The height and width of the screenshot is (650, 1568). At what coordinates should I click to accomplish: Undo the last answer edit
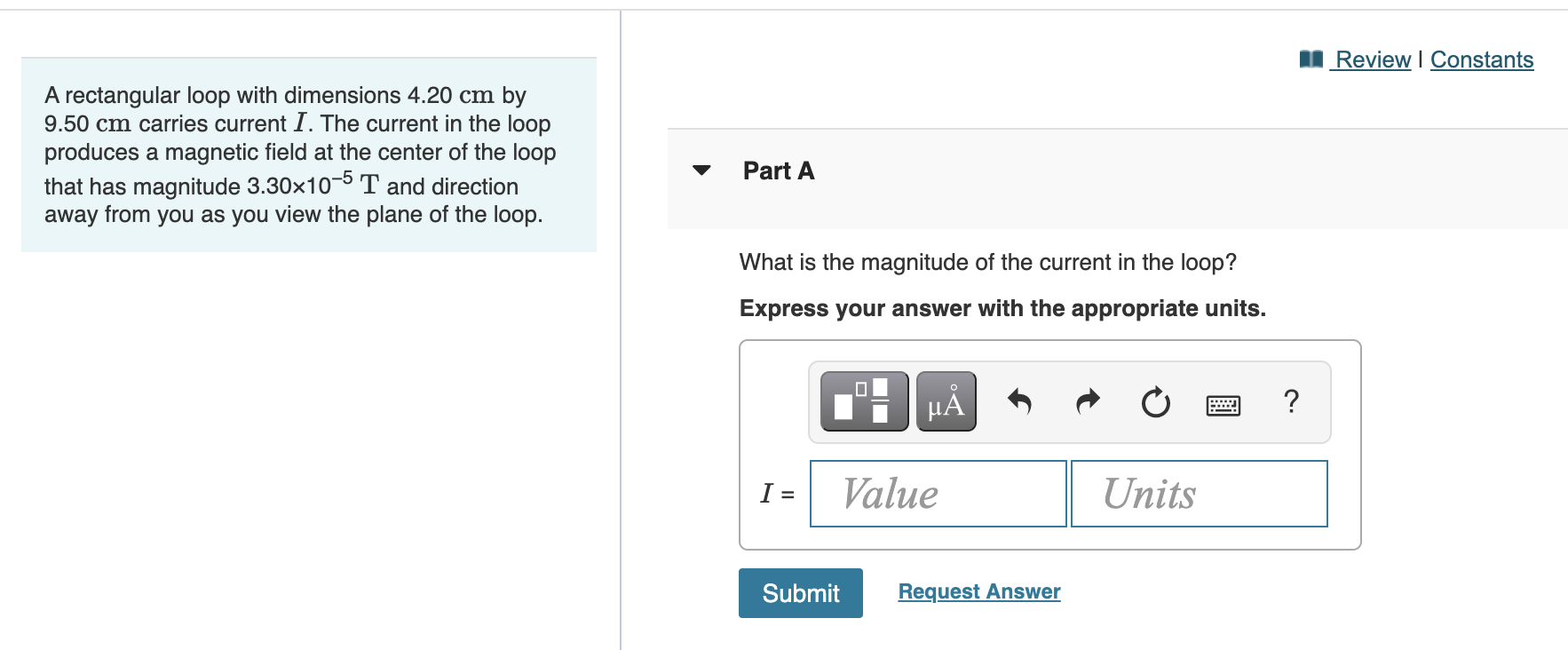point(1019,401)
